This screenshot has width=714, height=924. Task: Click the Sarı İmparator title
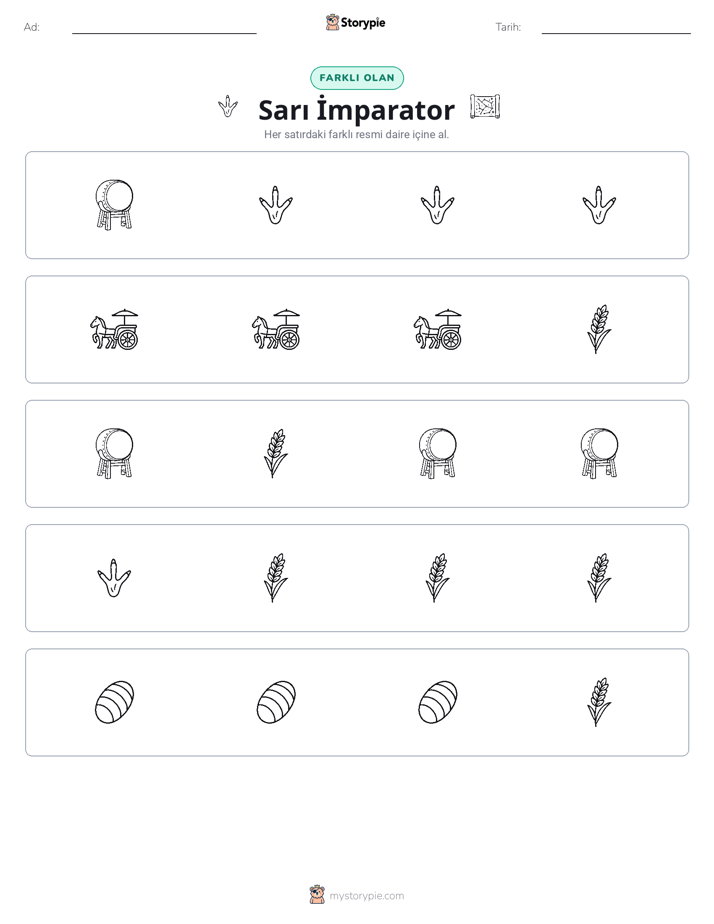coord(356,110)
